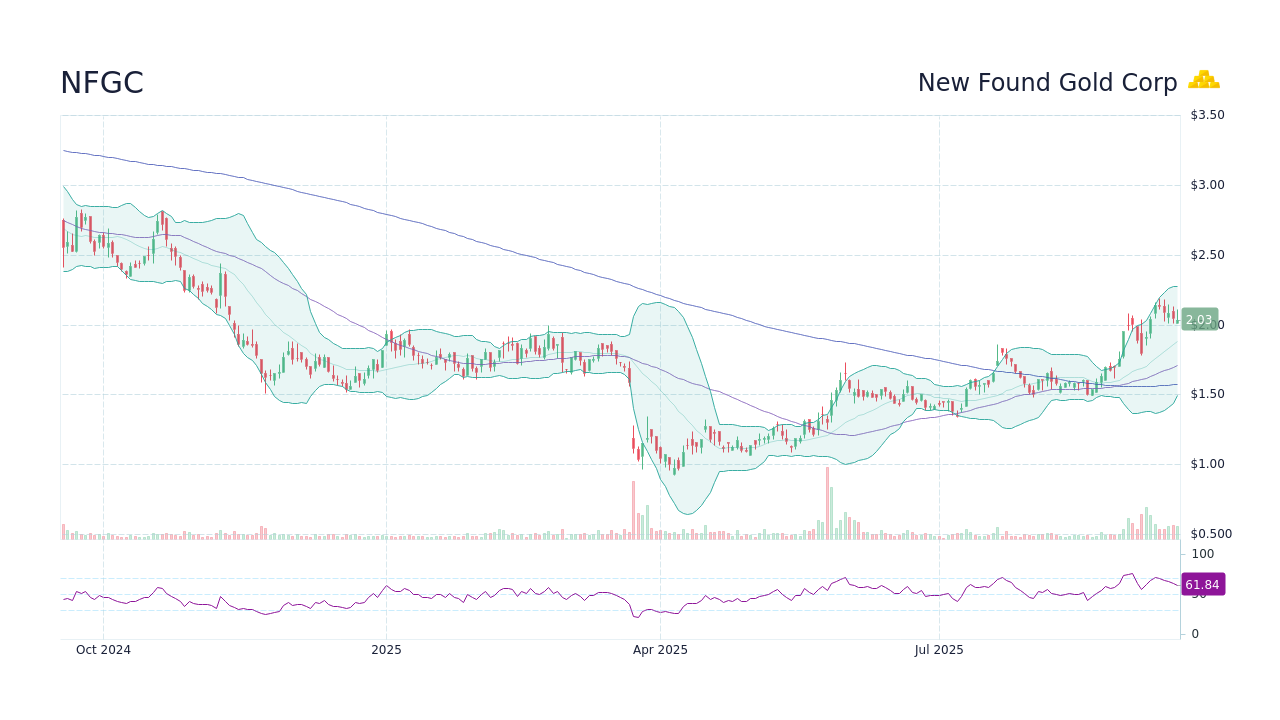
Task: Click the gold bars icon beside company name
Action: point(1204,81)
